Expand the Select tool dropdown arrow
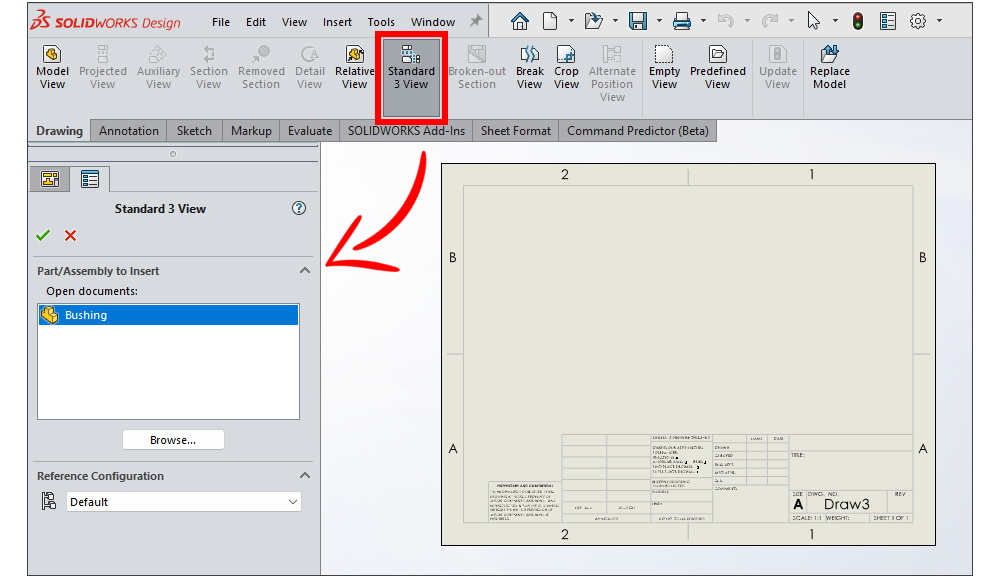Image resolution: width=1000 pixels, height=580 pixels. click(x=835, y=21)
